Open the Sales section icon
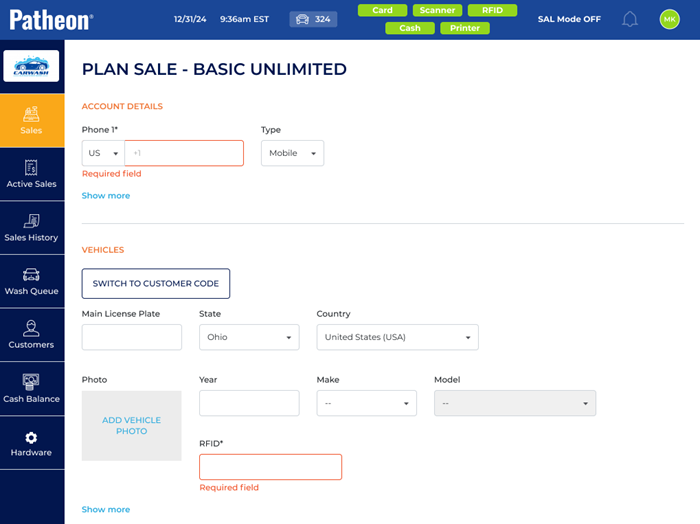The width and height of the screenshot is (700, 524). 31,114
